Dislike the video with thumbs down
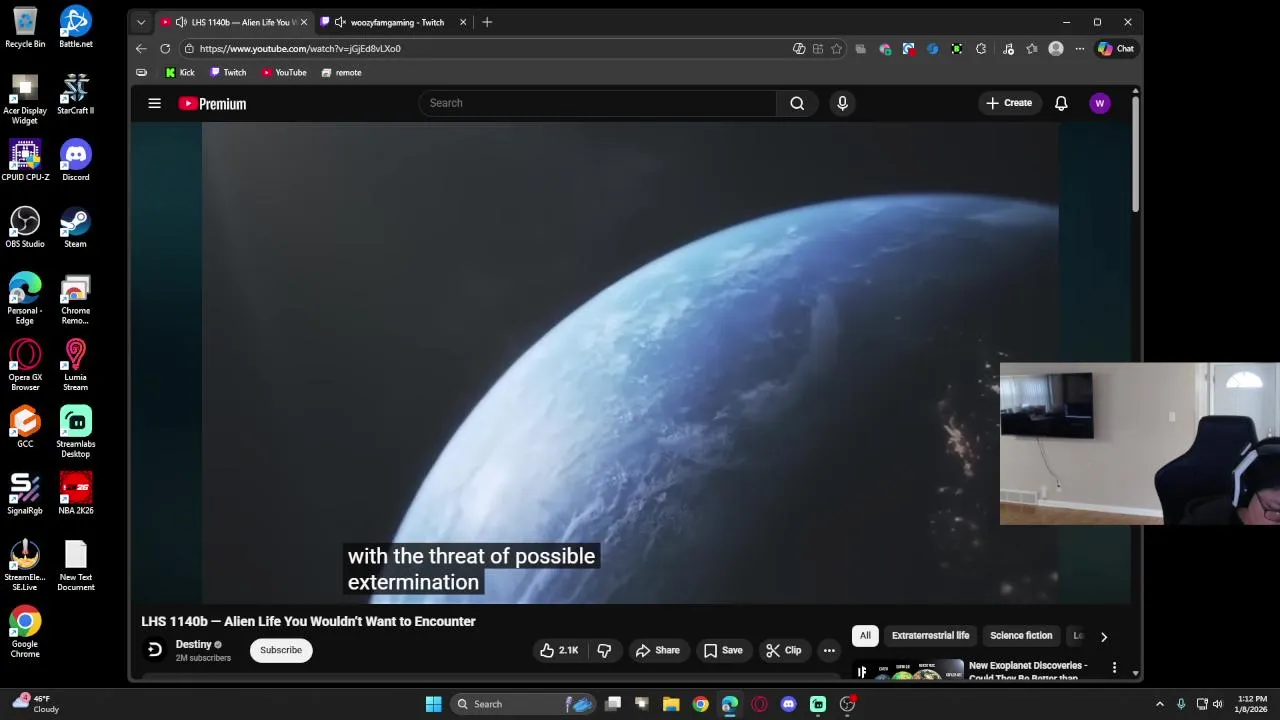Viewport: 1280px width, 720px height. pyautogui.click(x=604, y=650)
